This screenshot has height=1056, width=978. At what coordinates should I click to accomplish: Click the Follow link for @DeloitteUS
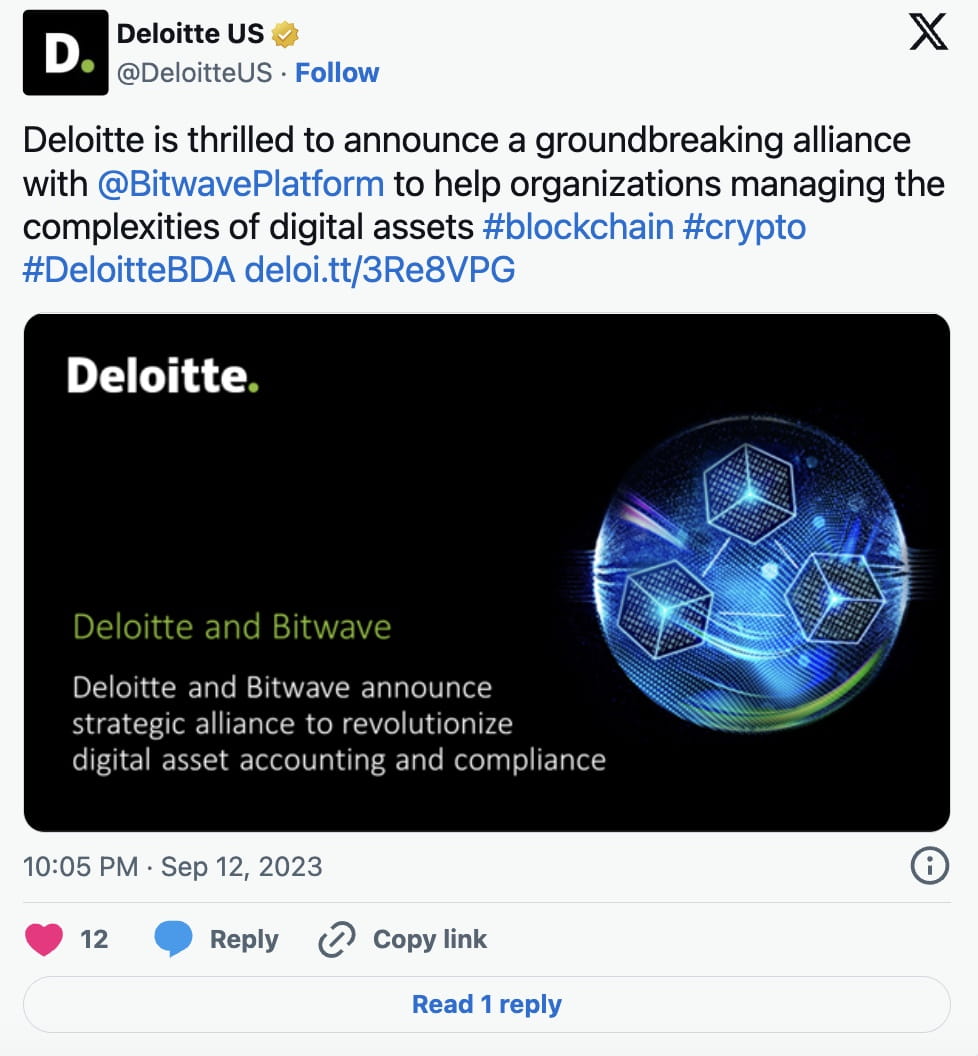tap(337, 72)
